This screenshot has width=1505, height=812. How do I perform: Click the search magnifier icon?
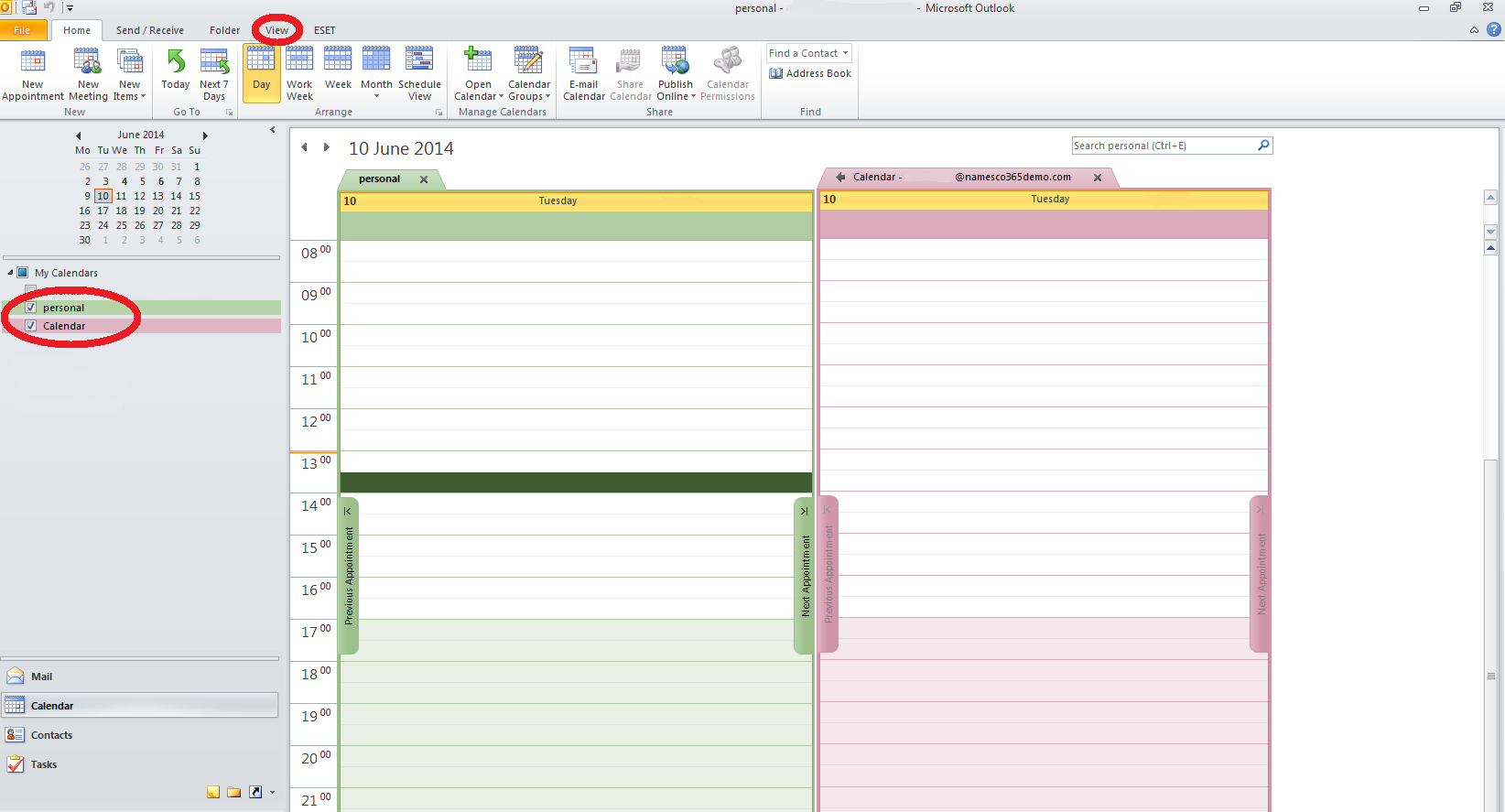(1263, 146)
